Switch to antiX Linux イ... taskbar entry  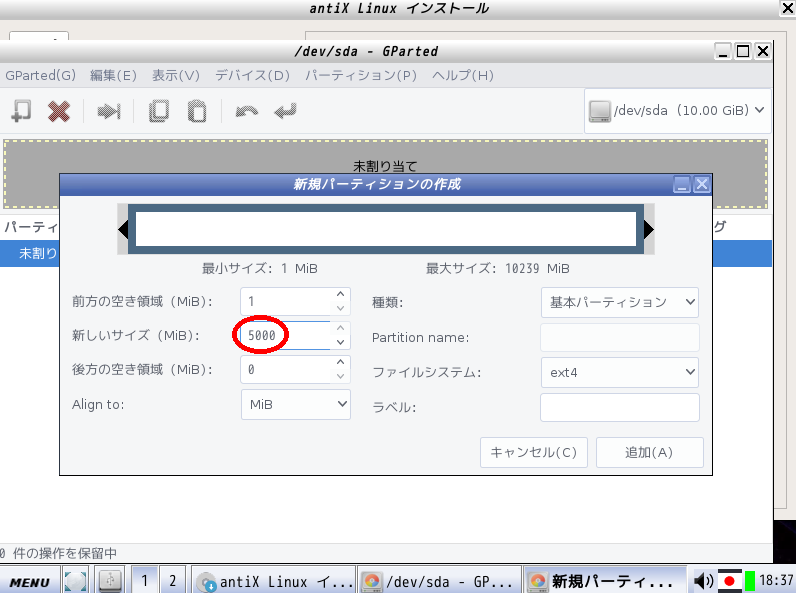(274, 580)
